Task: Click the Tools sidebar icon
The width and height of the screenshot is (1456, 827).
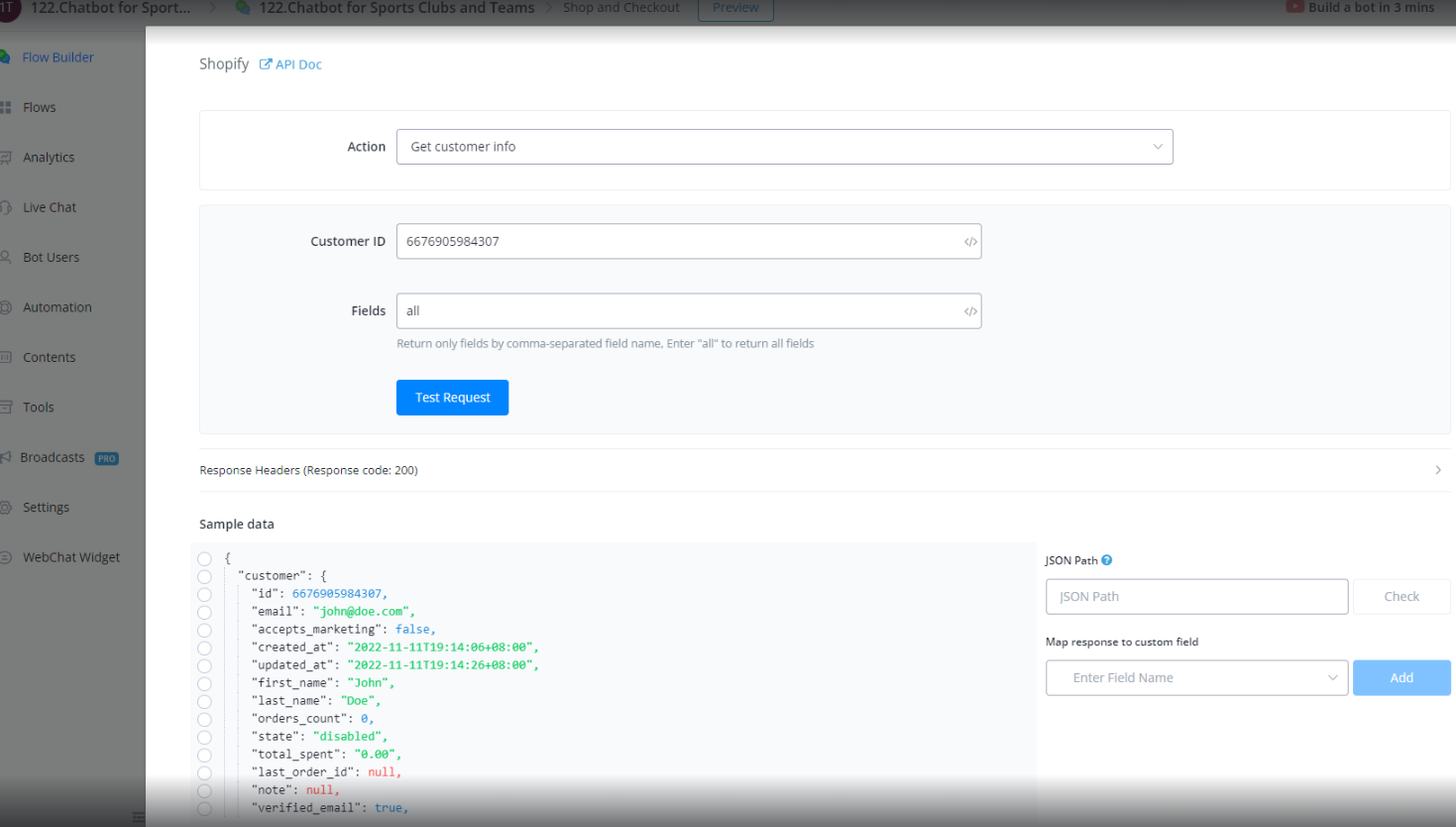Action: pyautogui.click(x=6, y=408)
